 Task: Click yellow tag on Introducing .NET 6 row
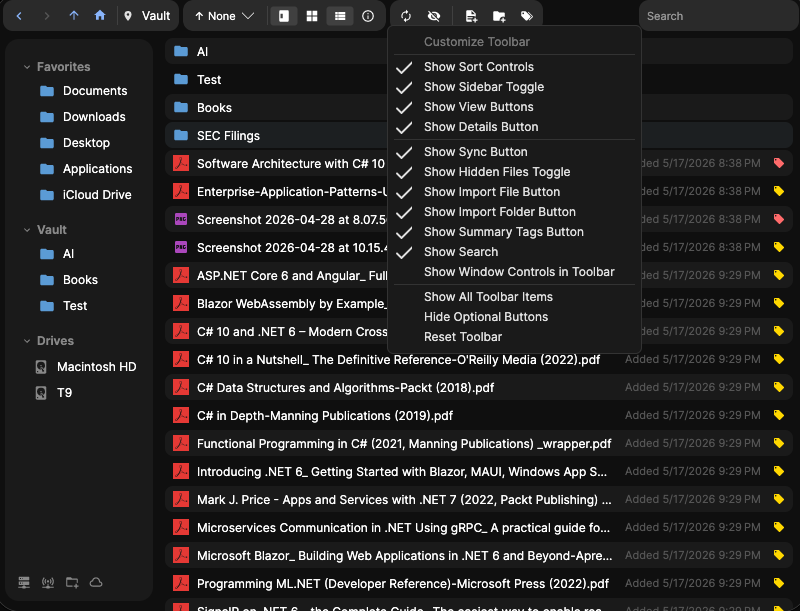point(779,471)
